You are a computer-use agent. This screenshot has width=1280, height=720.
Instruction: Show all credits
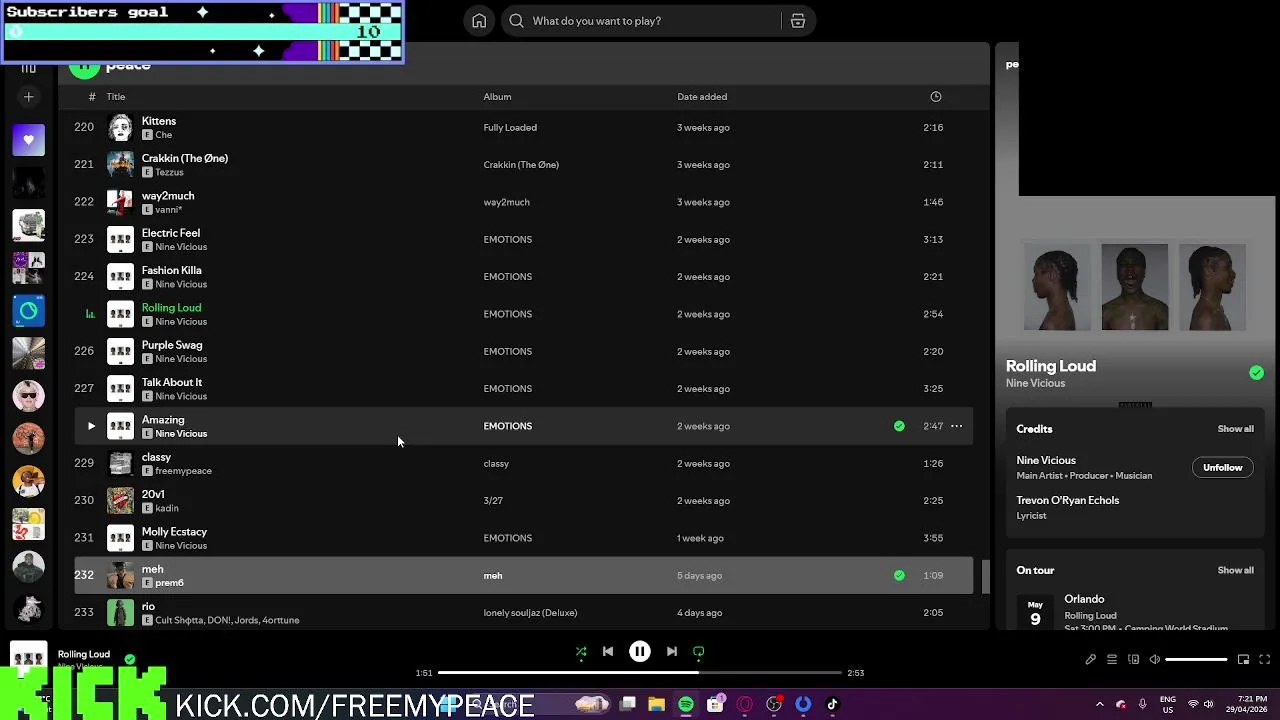tap(1235, 429)
